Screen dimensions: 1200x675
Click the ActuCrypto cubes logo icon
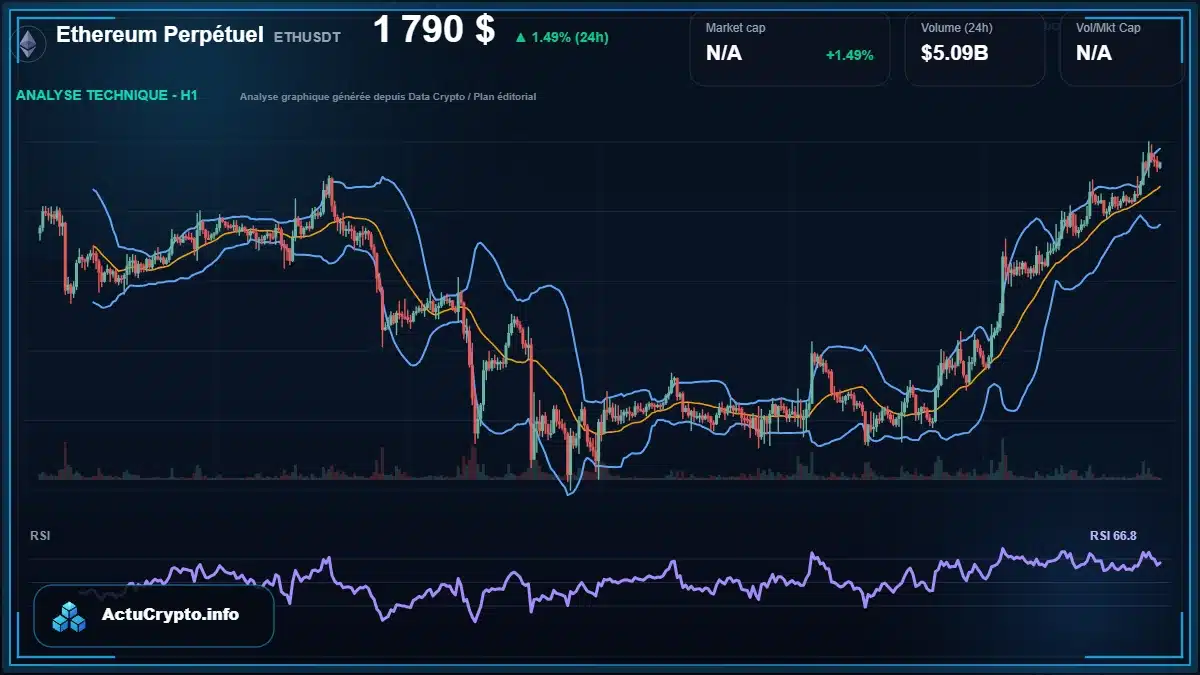tap(71, 616)
